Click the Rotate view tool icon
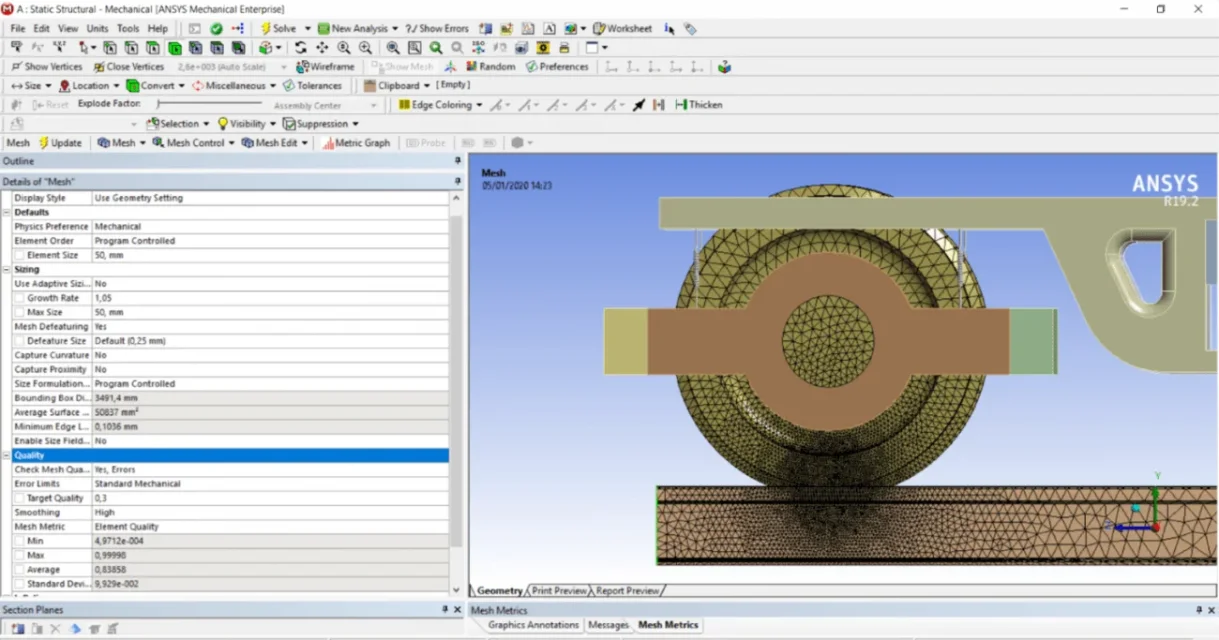Viewport: 1219px width, 640px height. (300, 47)
